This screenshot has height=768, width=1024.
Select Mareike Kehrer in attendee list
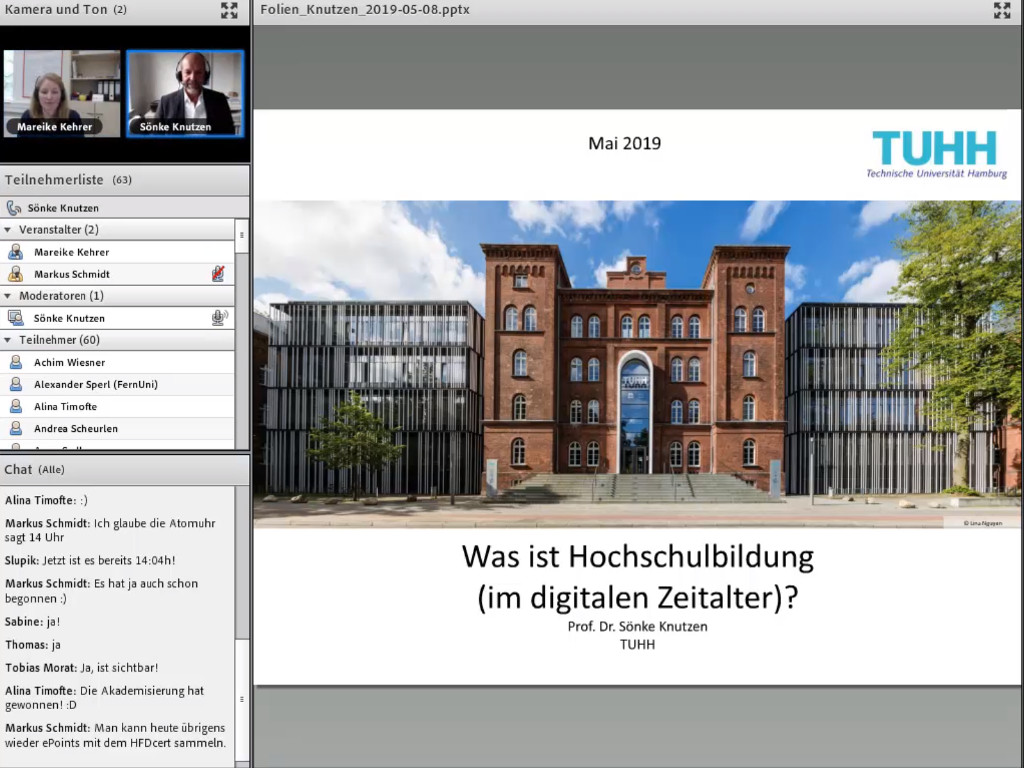[x=118, y=252]
